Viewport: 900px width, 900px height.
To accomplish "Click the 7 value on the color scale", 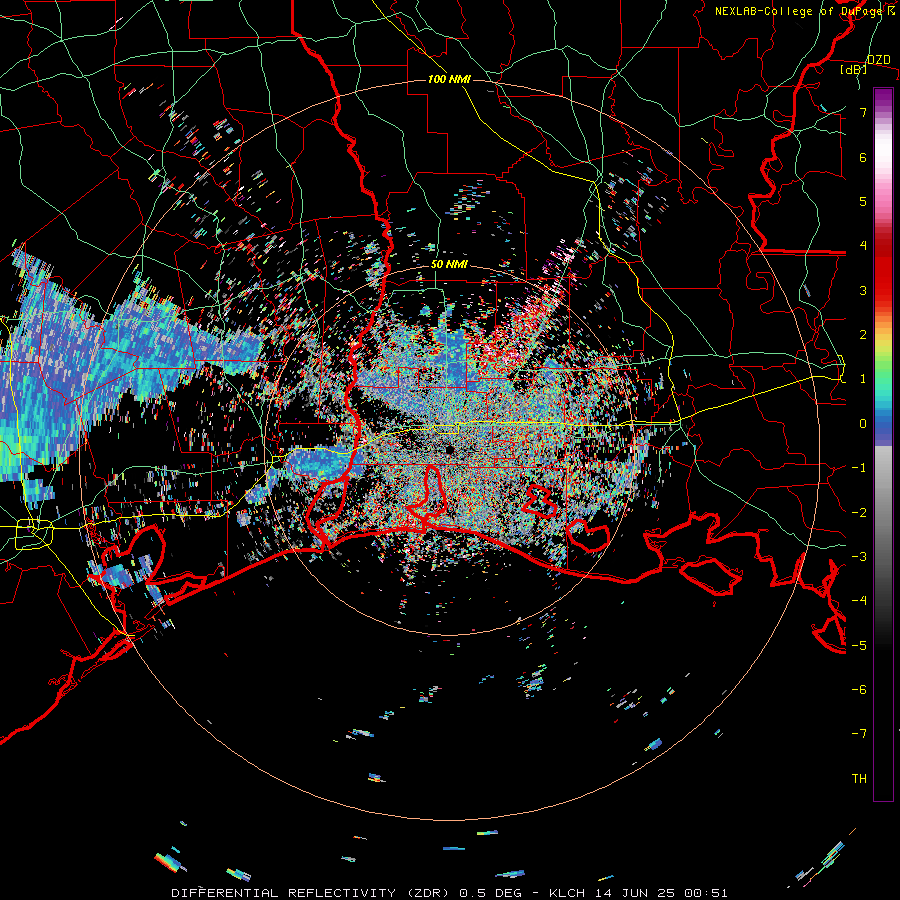I will 863,112.
